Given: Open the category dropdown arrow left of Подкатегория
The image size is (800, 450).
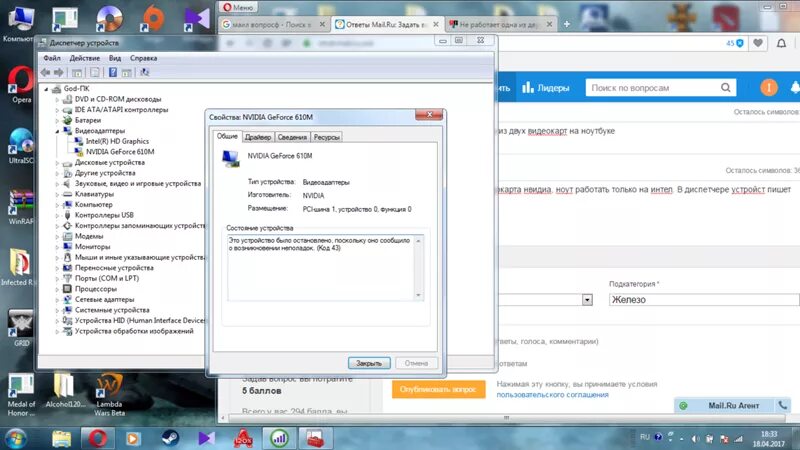Looking at the screenshot, I should (587, 300).
